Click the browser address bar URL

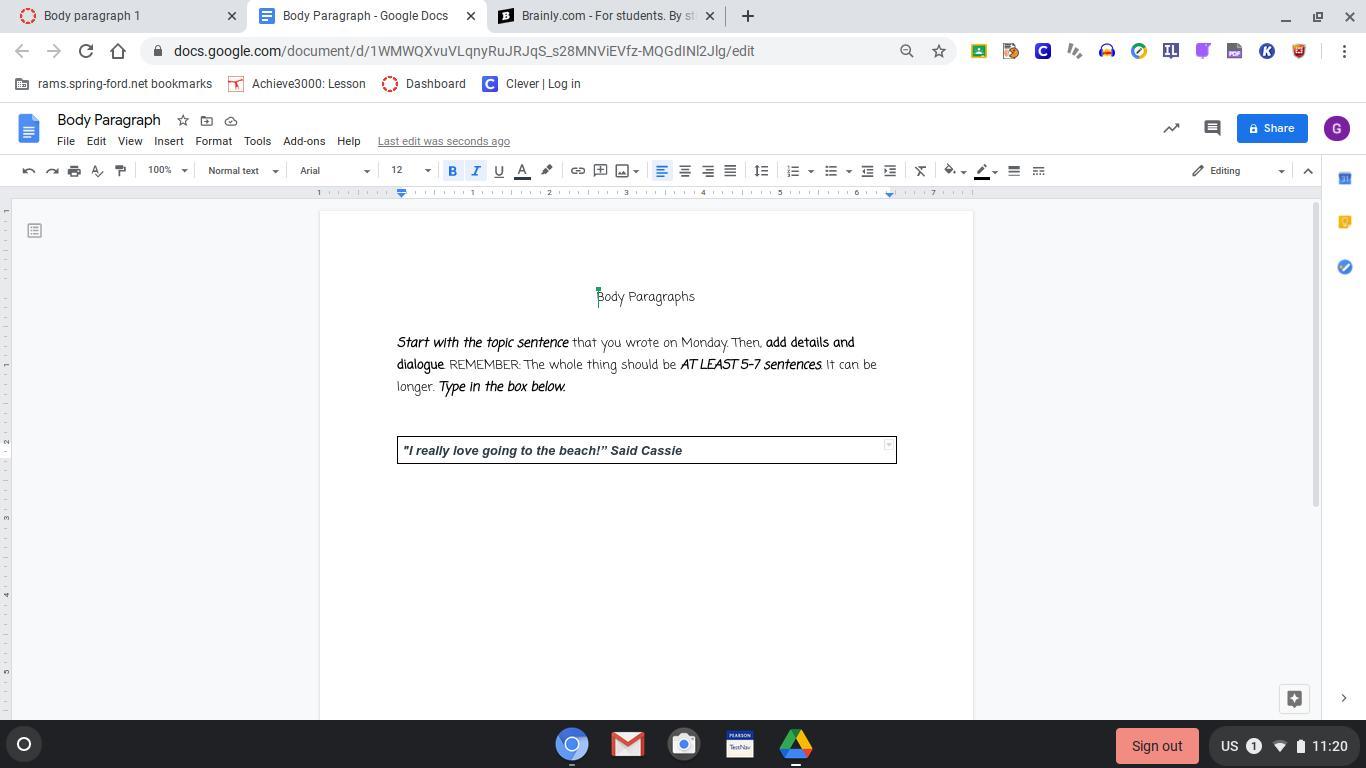[464, 51]
